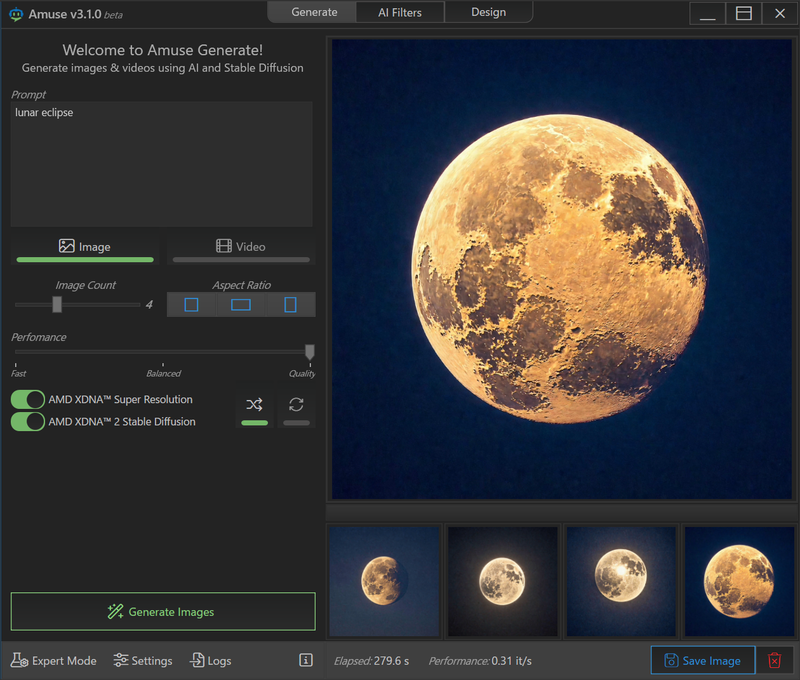The height and width of the screenshot is (680, 800).
Task: Open Settings in the bottom bar
Action: click(x=143, y=660)
